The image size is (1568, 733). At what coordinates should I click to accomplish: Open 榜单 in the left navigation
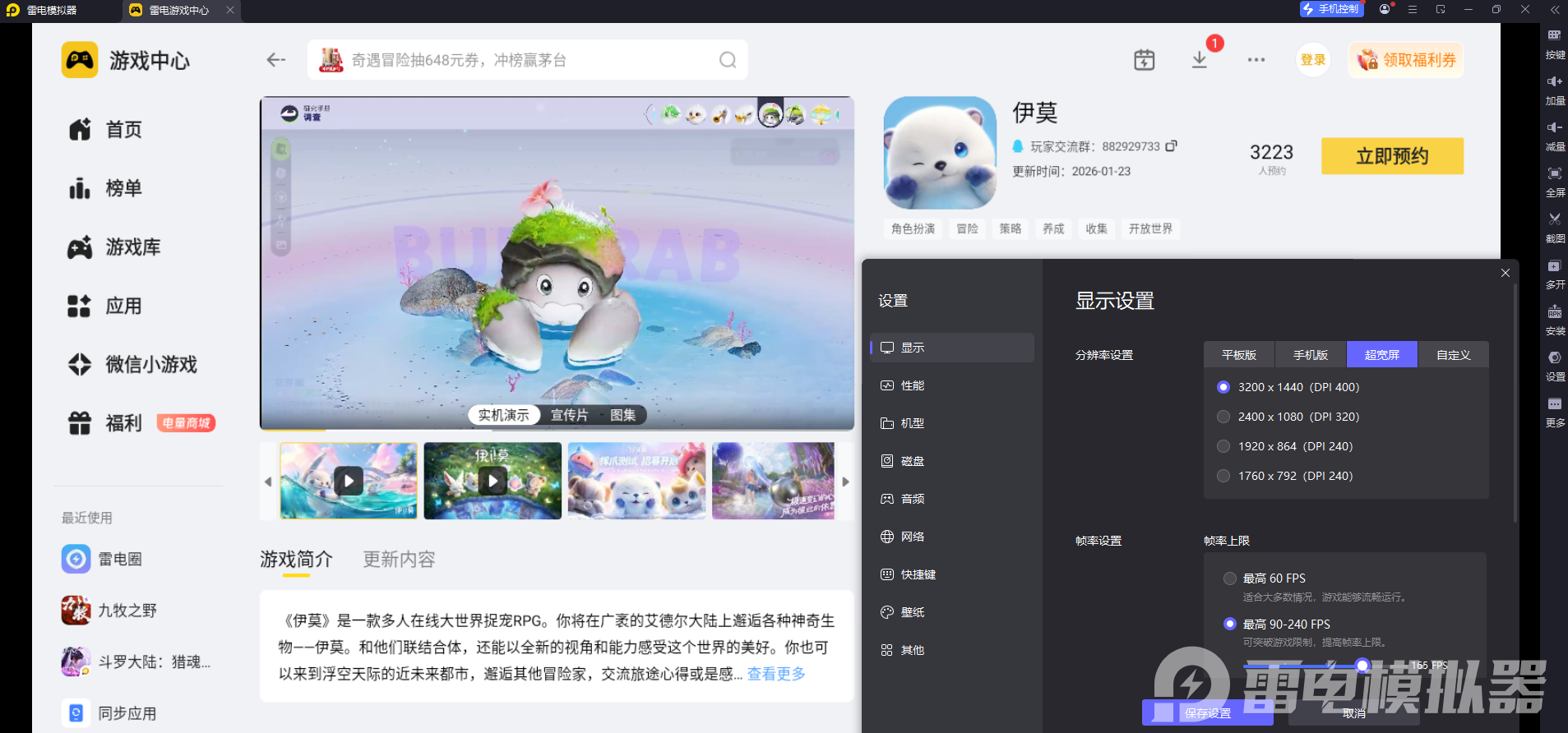pos(105,188)
